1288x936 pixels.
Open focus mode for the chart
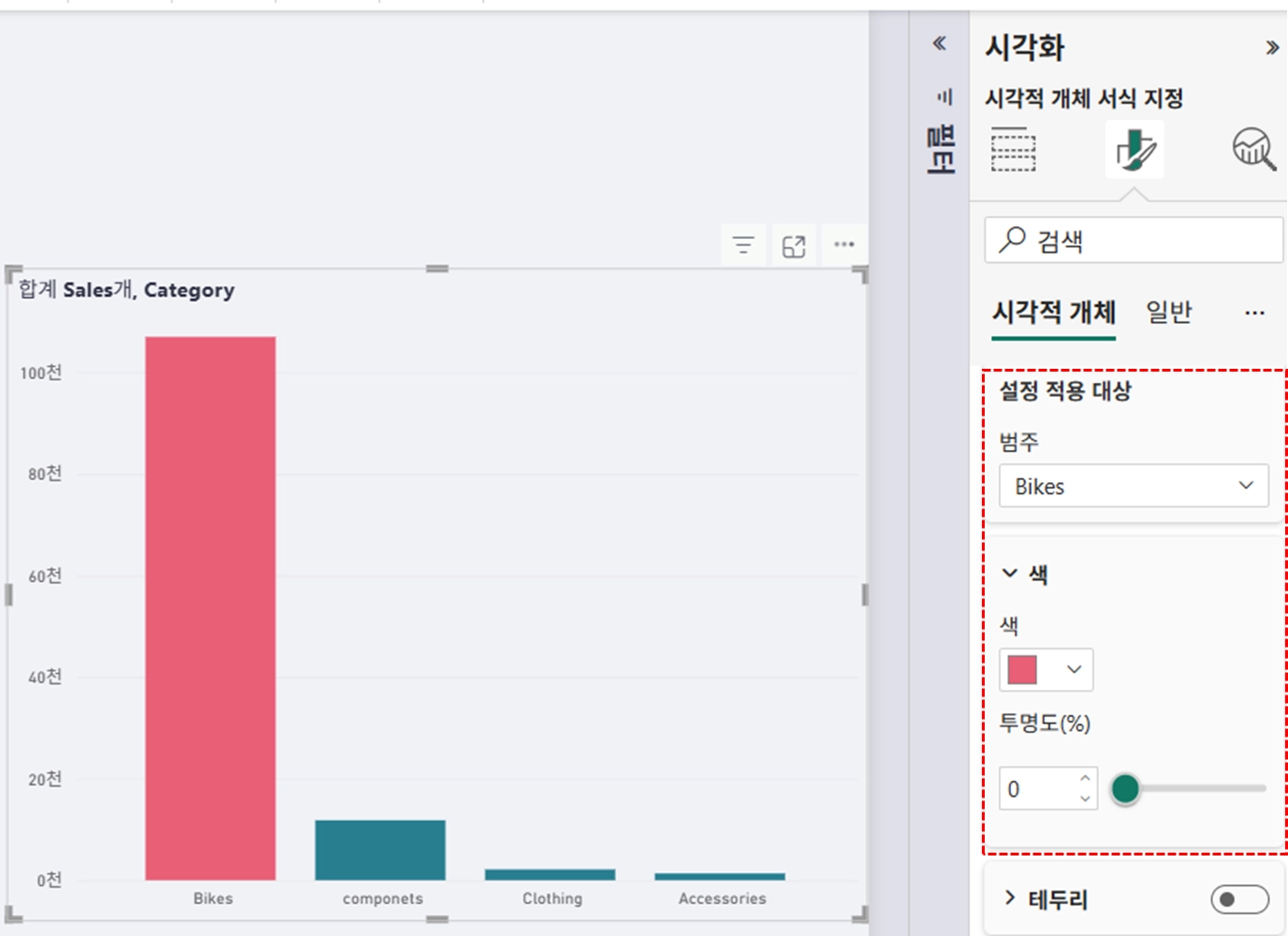tap(794, 245)
